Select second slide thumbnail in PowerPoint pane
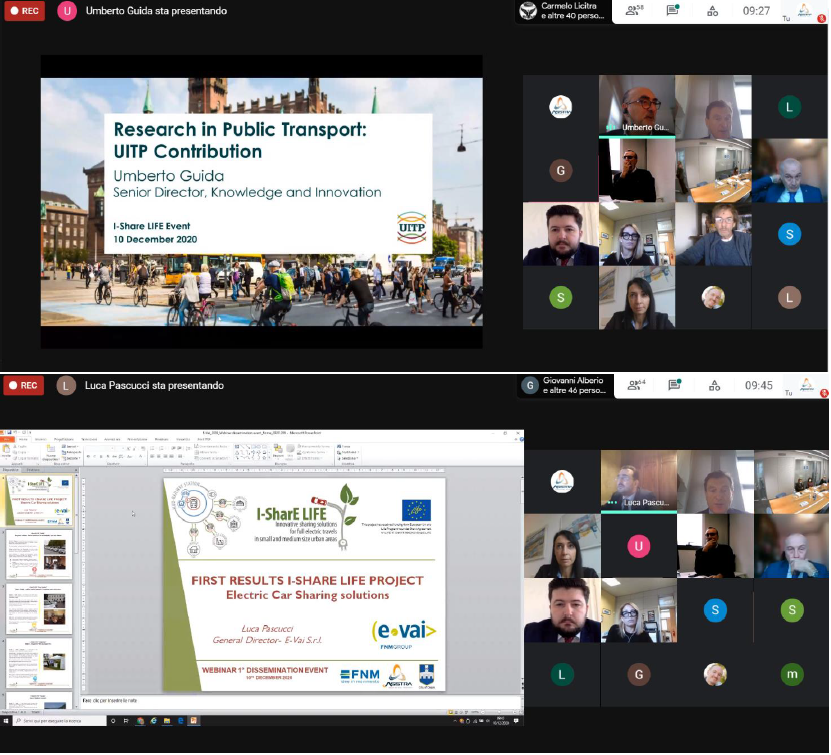This screenshot has height=755, width=831. coord(39,555)
